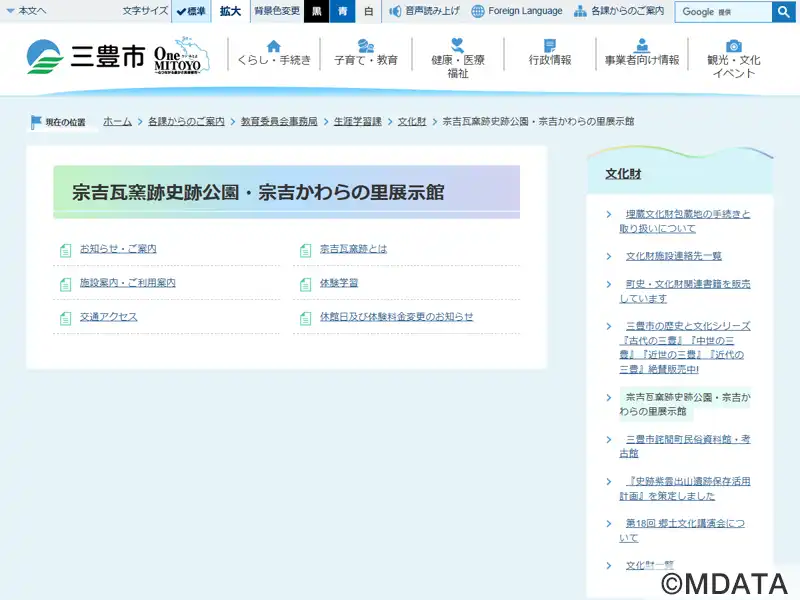Select 標準 text size
The image size is (800, 600).
pos(190,12)
